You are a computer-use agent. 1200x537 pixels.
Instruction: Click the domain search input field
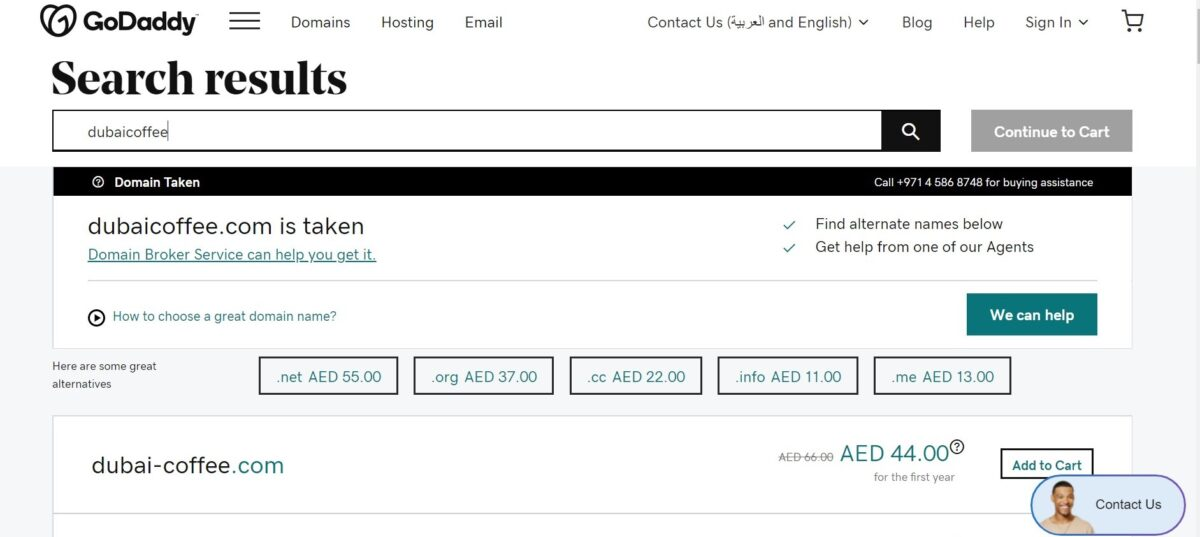(x=467, y=131)
